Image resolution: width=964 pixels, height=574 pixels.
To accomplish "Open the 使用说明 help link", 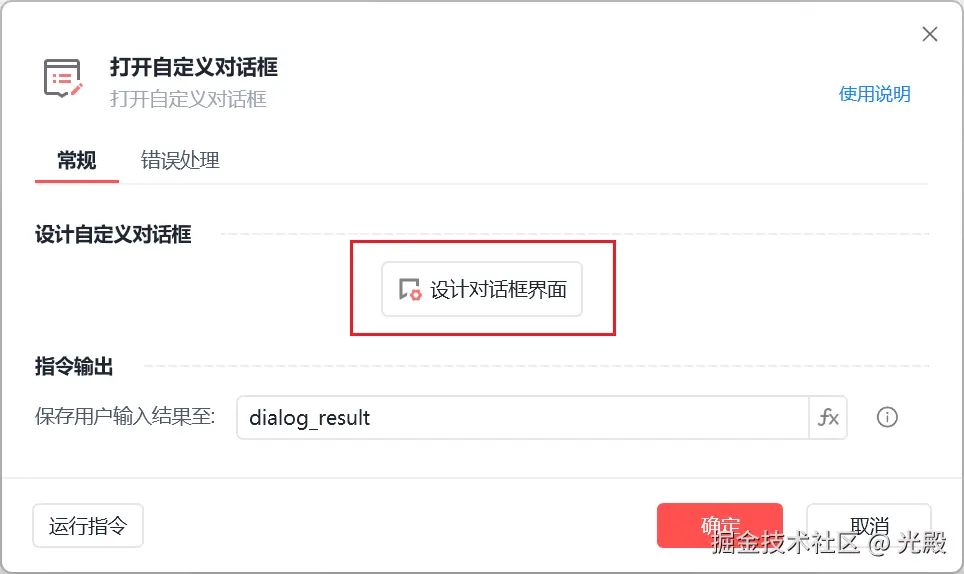I will tap(874, 94).
